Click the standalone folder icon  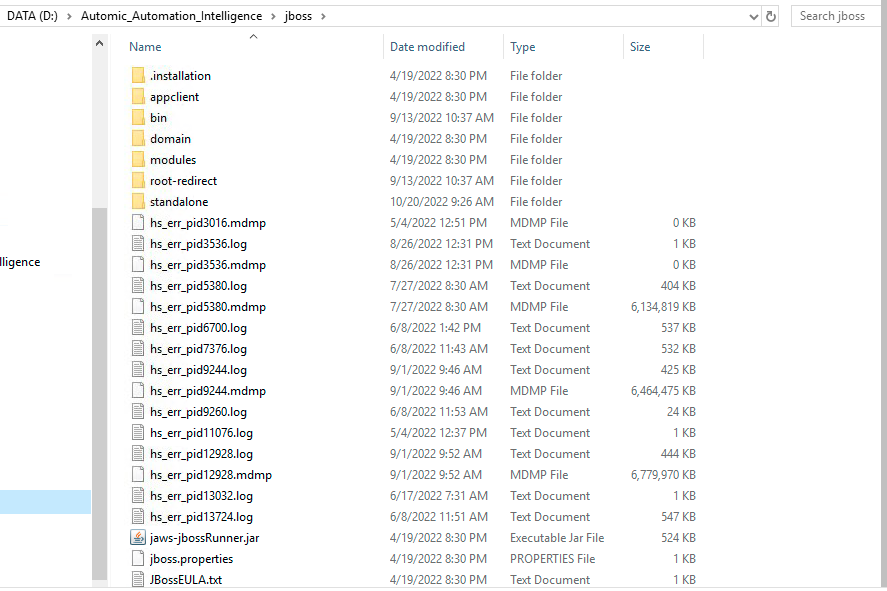click(x=138, y=201)
